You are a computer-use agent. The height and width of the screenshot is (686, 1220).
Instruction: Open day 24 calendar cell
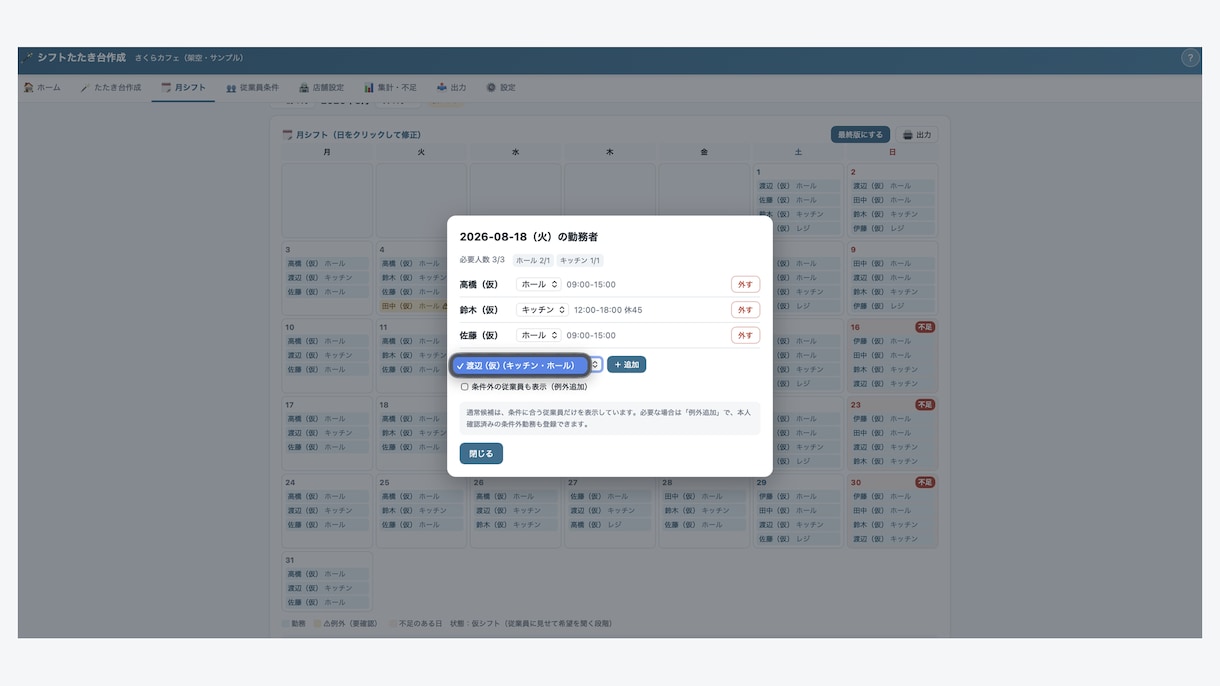tap(327, 509)
